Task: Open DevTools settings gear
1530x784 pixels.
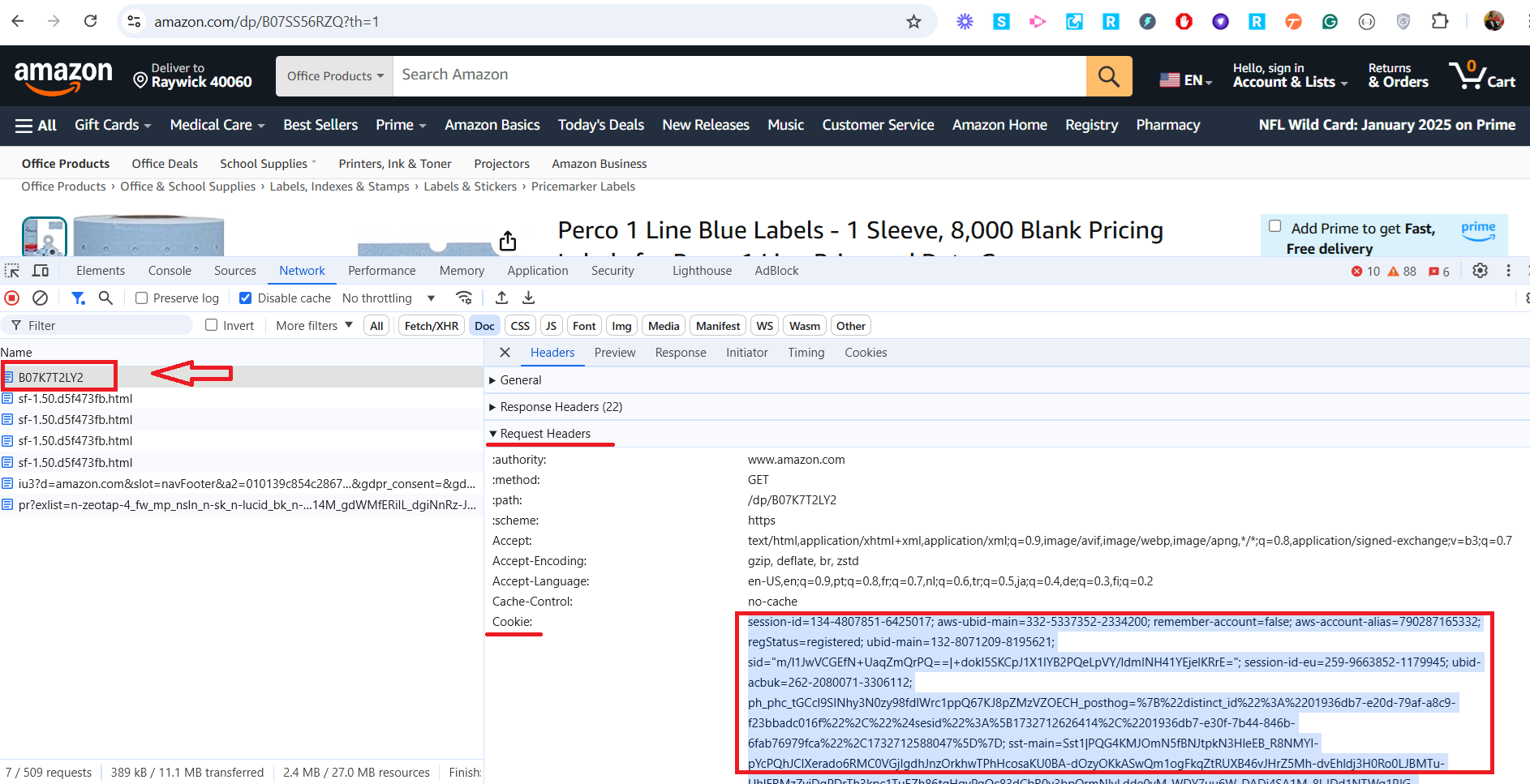Action: point(1481,271)
